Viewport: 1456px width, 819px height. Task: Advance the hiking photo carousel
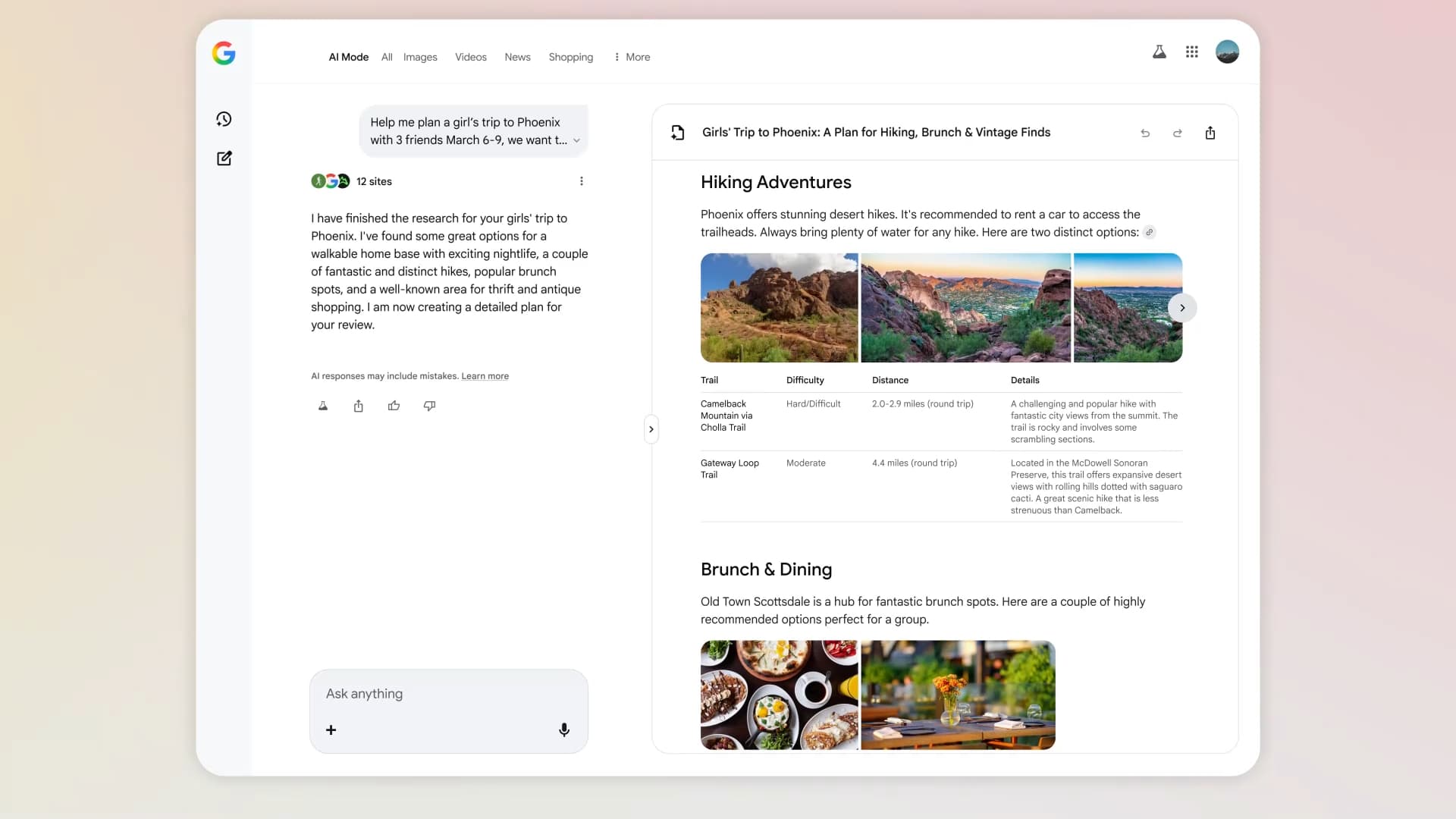click(1181, 308)
